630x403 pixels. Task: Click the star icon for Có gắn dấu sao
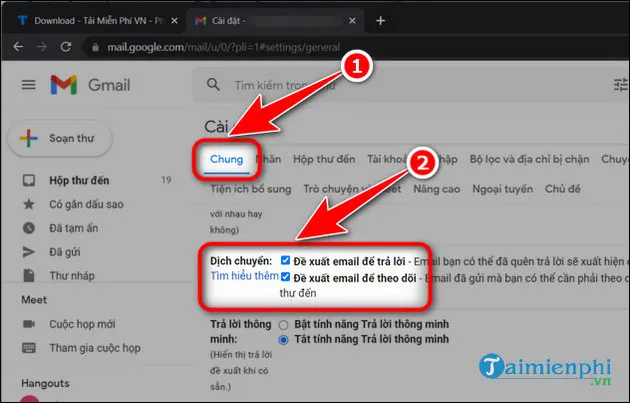[x=29, y=204]
